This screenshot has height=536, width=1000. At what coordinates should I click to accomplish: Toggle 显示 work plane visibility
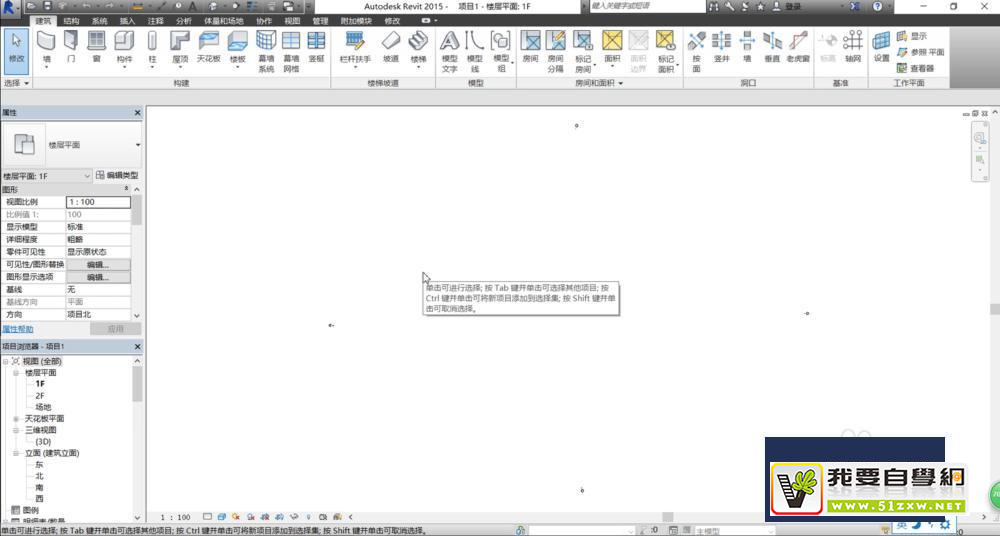(x=911, y=36)
